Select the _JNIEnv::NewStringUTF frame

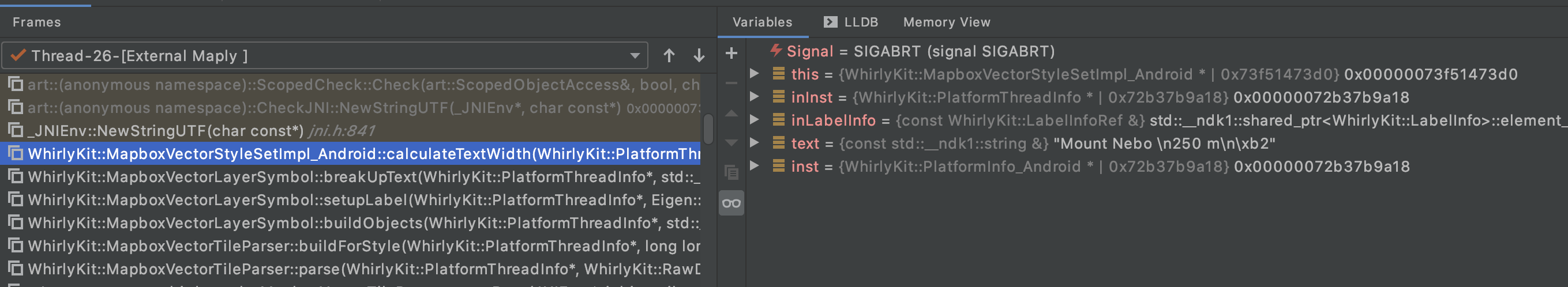[351, 131]
